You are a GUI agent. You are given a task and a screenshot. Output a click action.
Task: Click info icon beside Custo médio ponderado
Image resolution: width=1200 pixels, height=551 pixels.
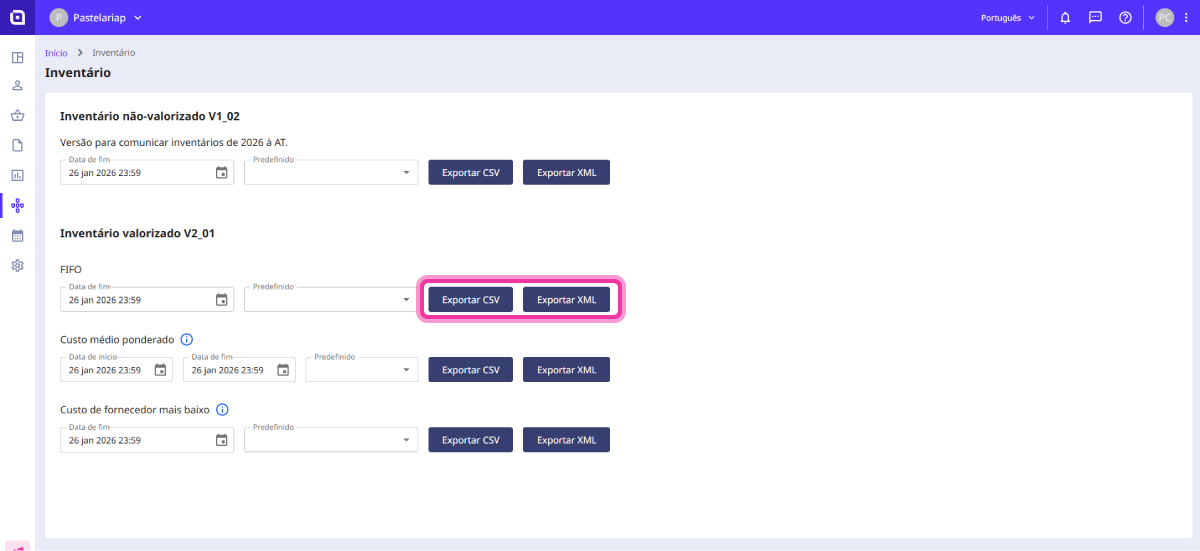(x=186, y=340)
